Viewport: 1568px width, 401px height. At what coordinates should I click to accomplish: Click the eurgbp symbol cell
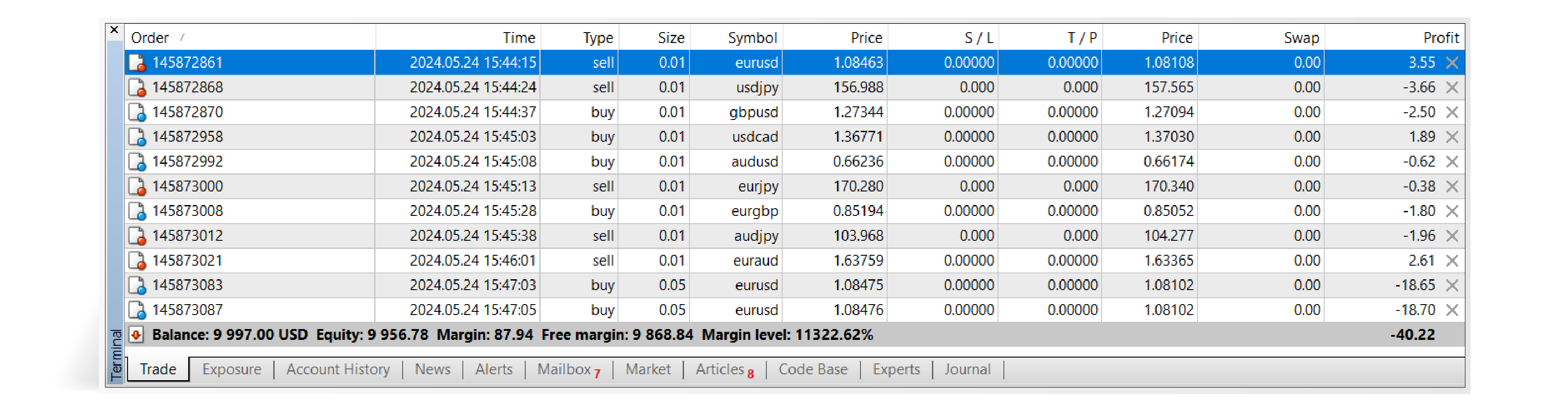pos(736,211)
